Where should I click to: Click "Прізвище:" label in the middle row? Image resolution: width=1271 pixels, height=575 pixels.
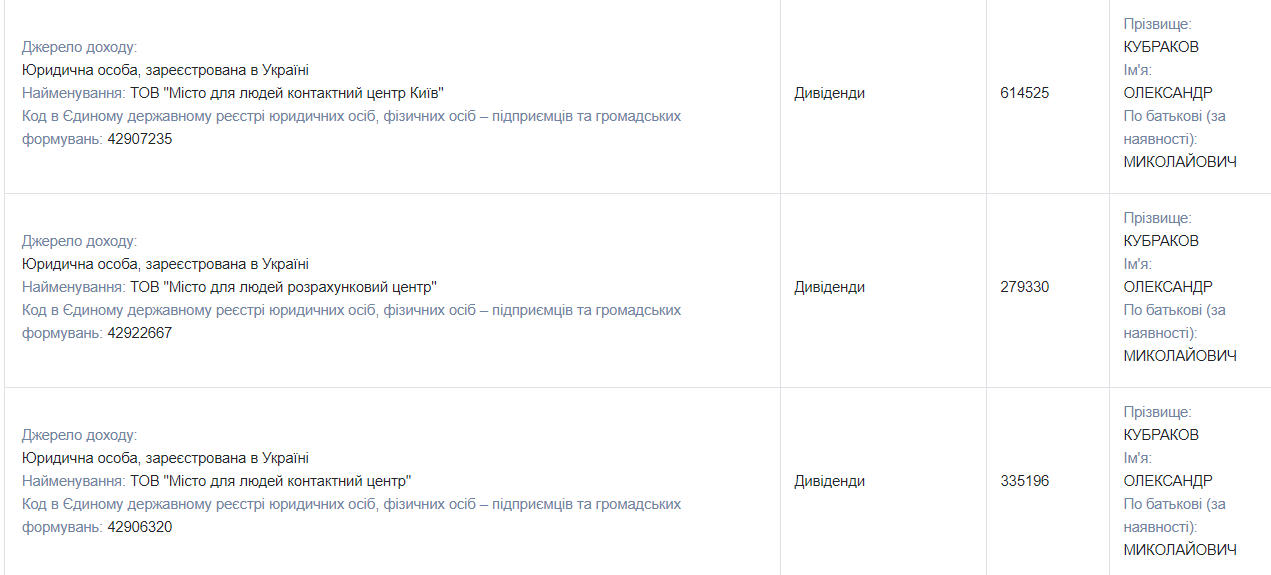pos(1157,218)
